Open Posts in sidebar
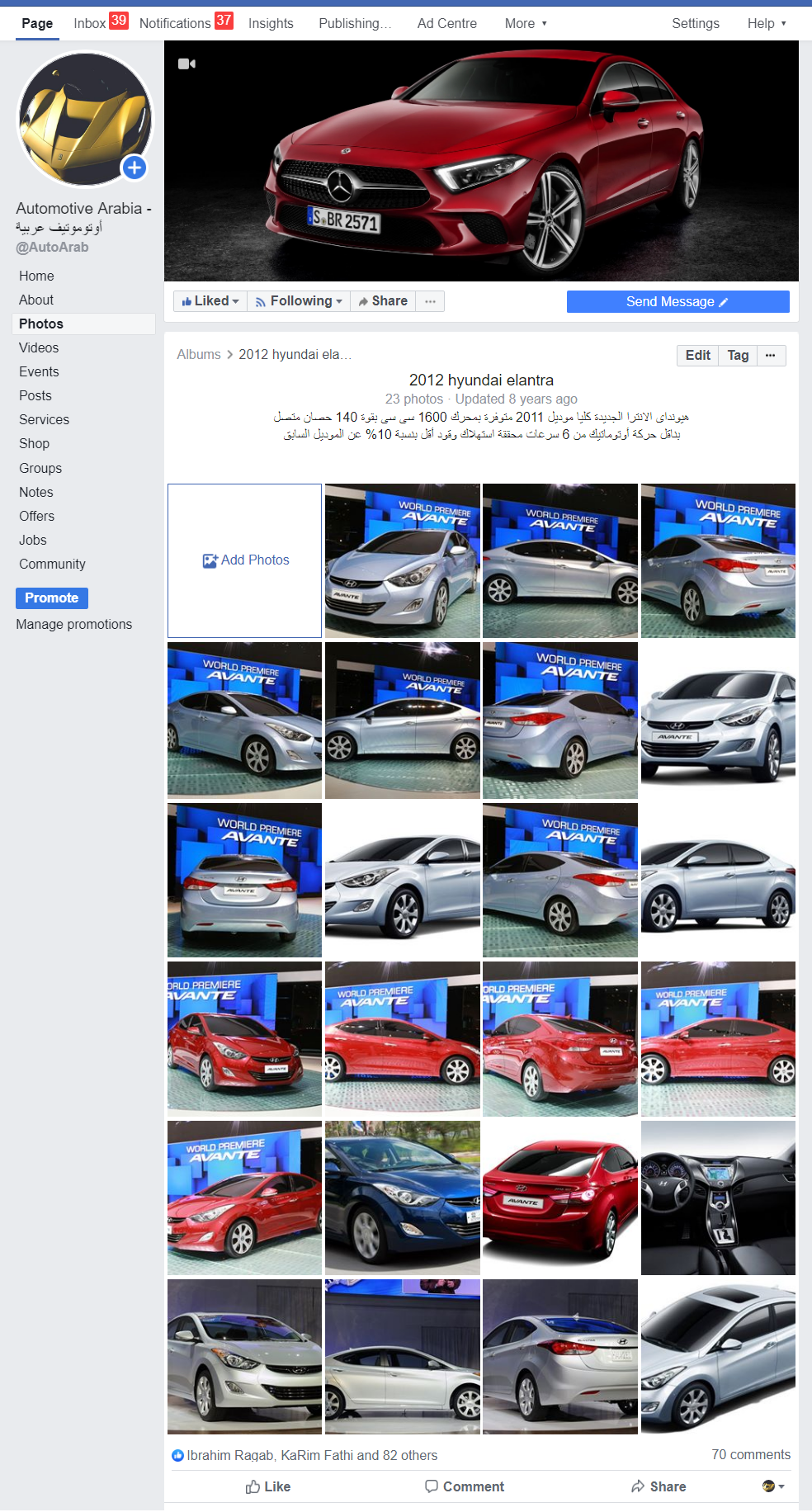 (35, 395)
